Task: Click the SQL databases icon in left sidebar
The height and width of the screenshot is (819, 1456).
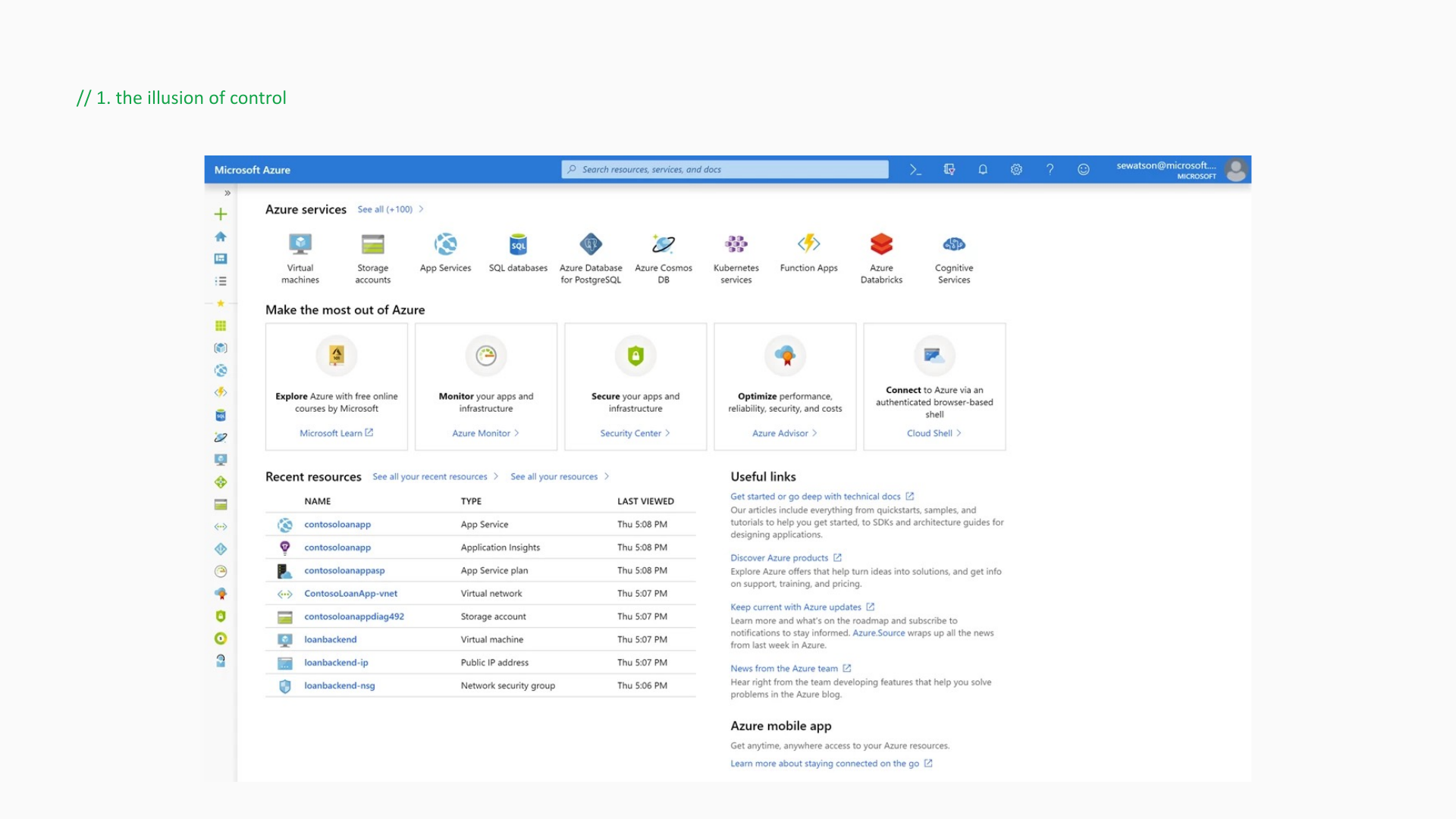Action: [x=221, y=416]
